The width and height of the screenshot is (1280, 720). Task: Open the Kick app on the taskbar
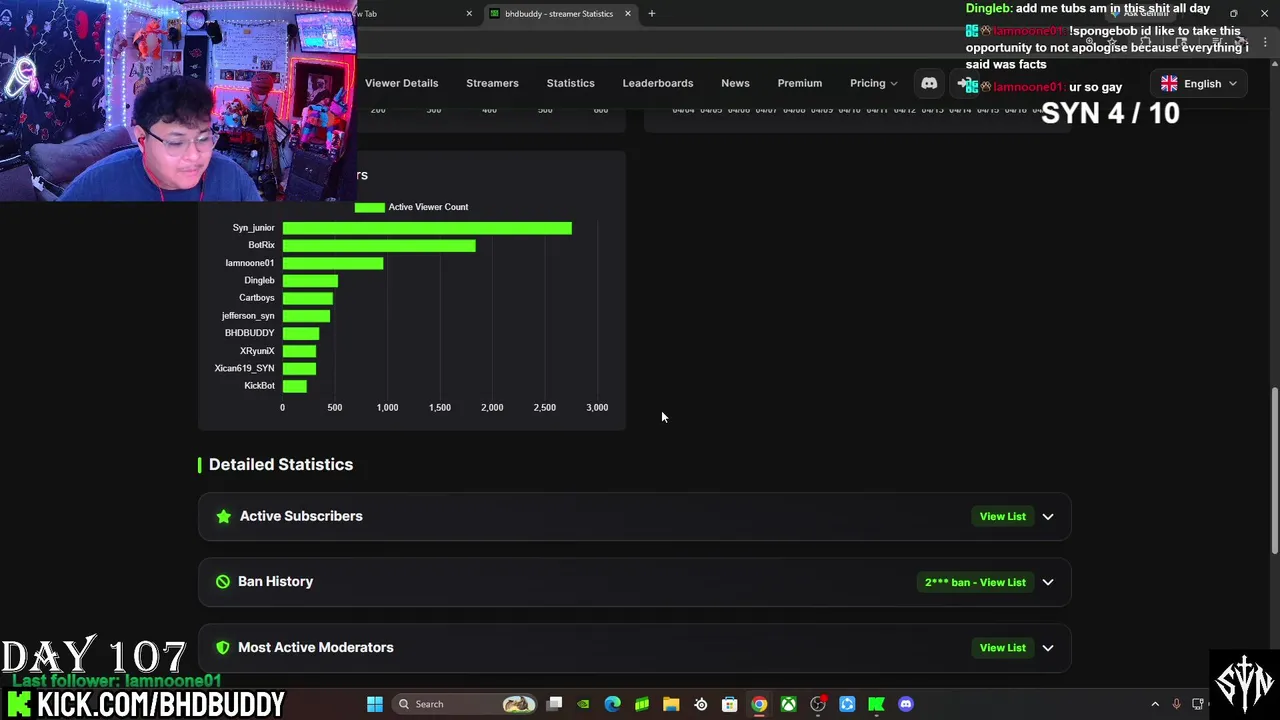point(876,704)
